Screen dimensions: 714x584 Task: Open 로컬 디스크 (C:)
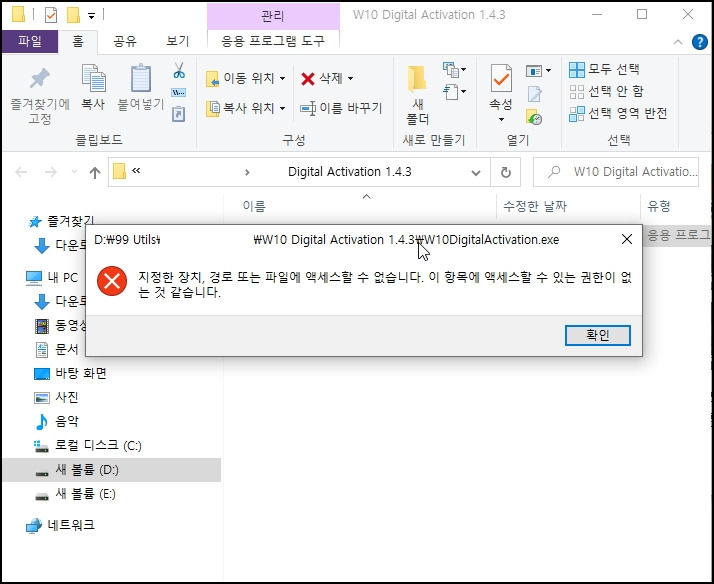[x=88, y=446]
